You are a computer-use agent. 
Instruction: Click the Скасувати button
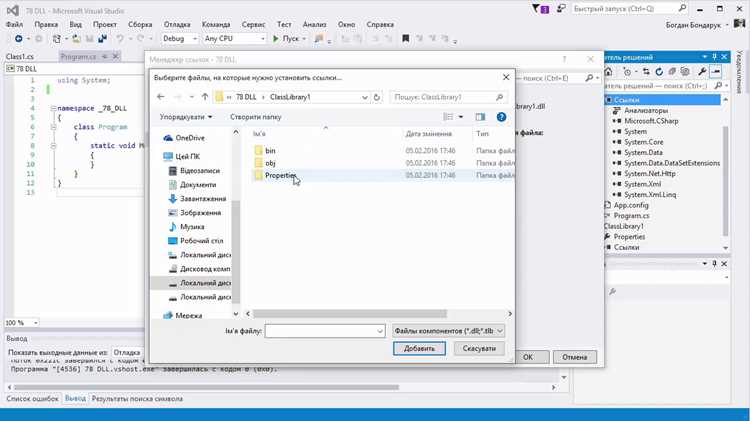pos(479,348)
